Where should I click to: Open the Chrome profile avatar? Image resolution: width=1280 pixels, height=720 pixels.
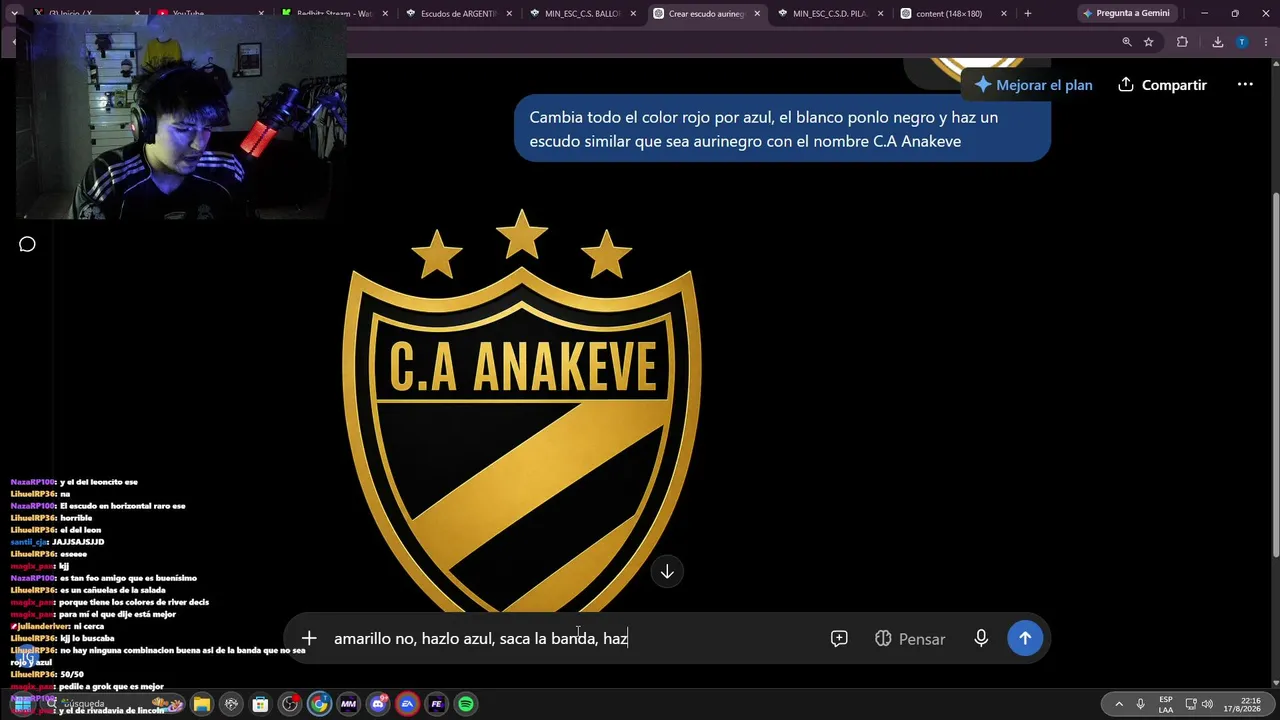[1242, 42]
